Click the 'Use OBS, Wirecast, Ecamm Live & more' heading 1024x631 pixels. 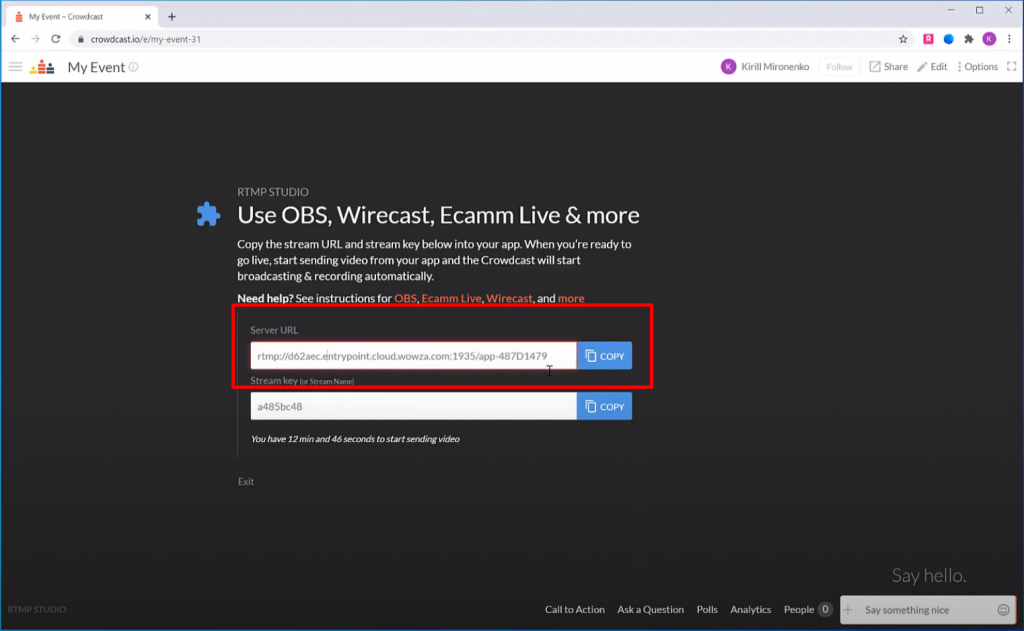coord(438,215)
